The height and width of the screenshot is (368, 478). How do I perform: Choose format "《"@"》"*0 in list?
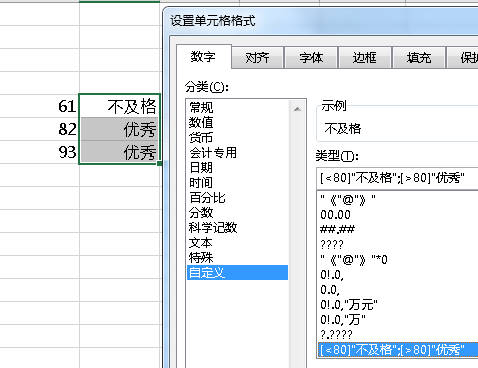click(x=398, y=260)
